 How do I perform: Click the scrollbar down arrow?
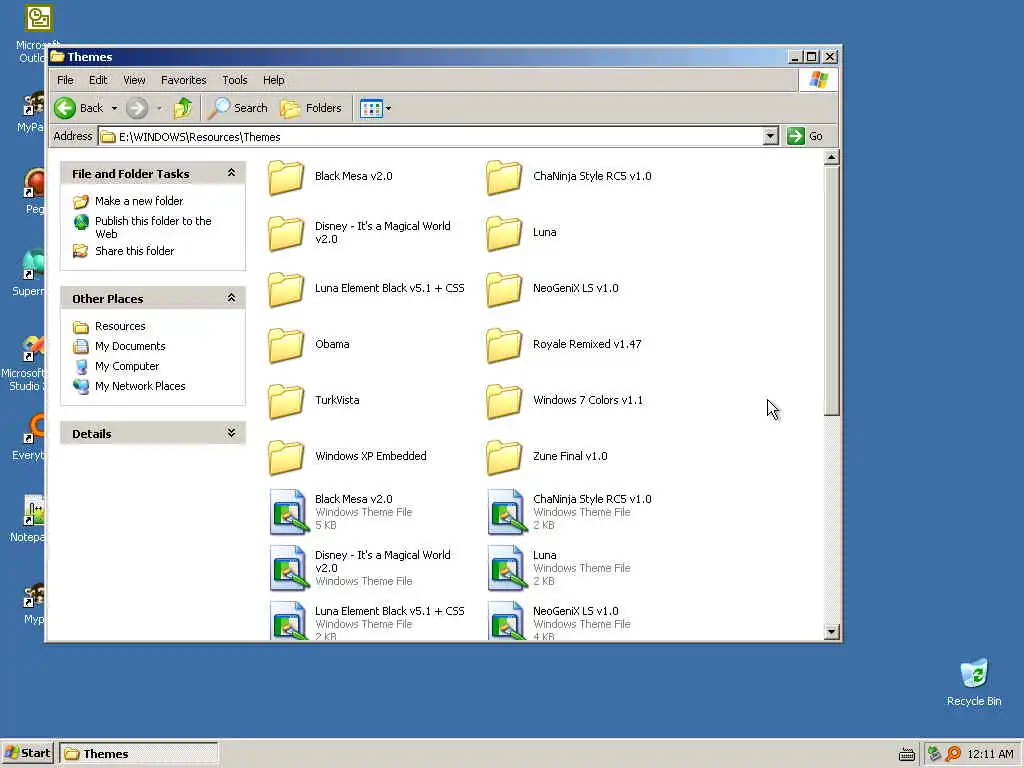tap(831, 631)
